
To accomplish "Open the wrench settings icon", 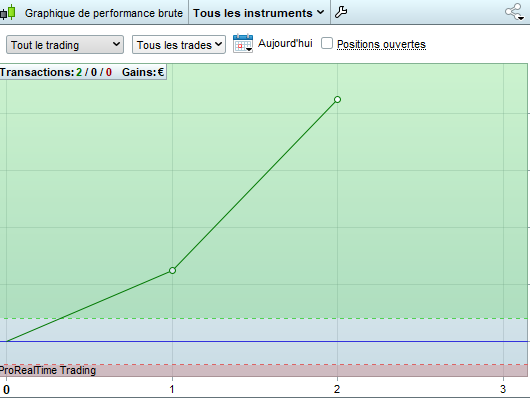I will point(341,12).
